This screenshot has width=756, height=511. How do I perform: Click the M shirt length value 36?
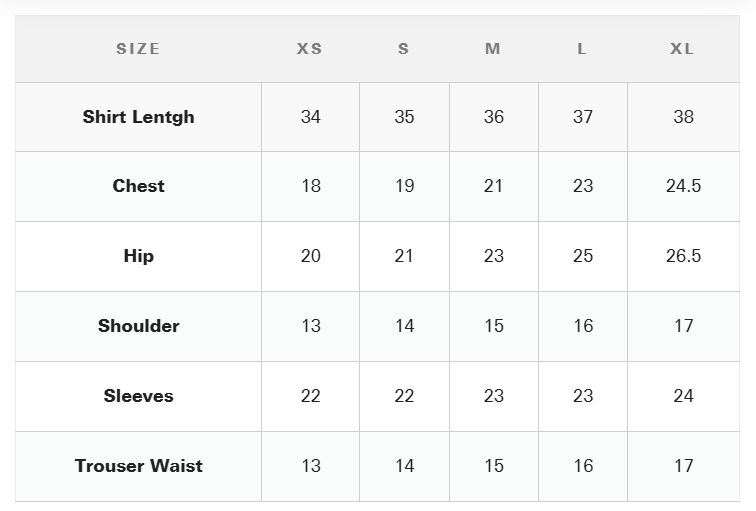tap(494, 117)
